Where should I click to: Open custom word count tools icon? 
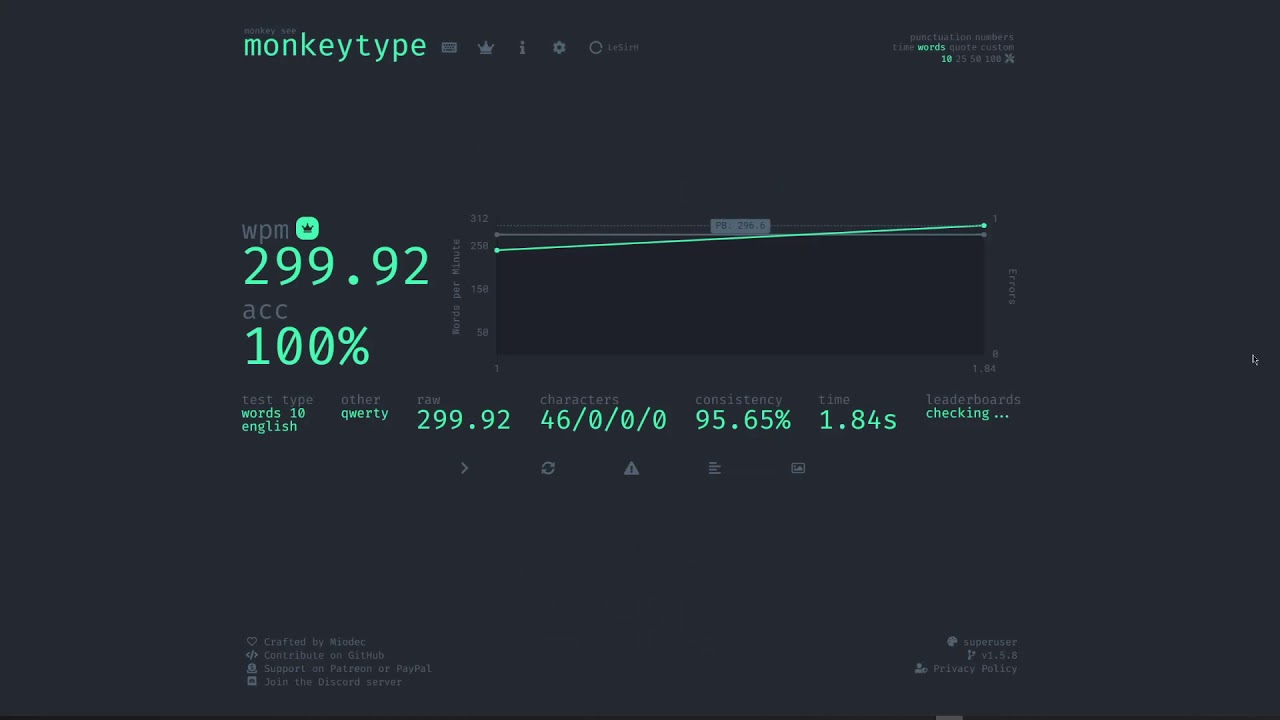1009,59
